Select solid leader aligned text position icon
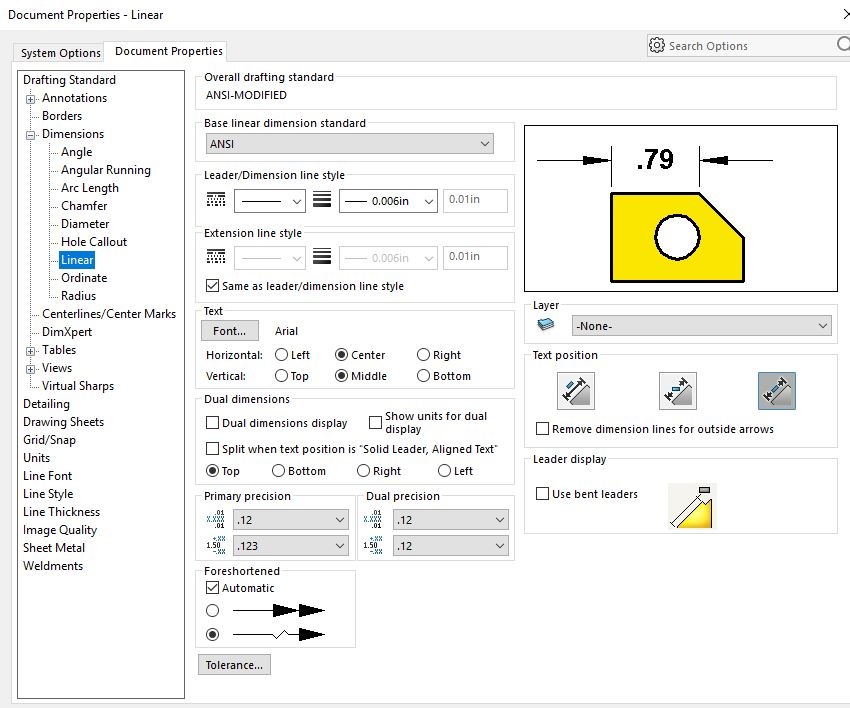The image size is (850, 708). pyautogui.click(x=576, y=391)
